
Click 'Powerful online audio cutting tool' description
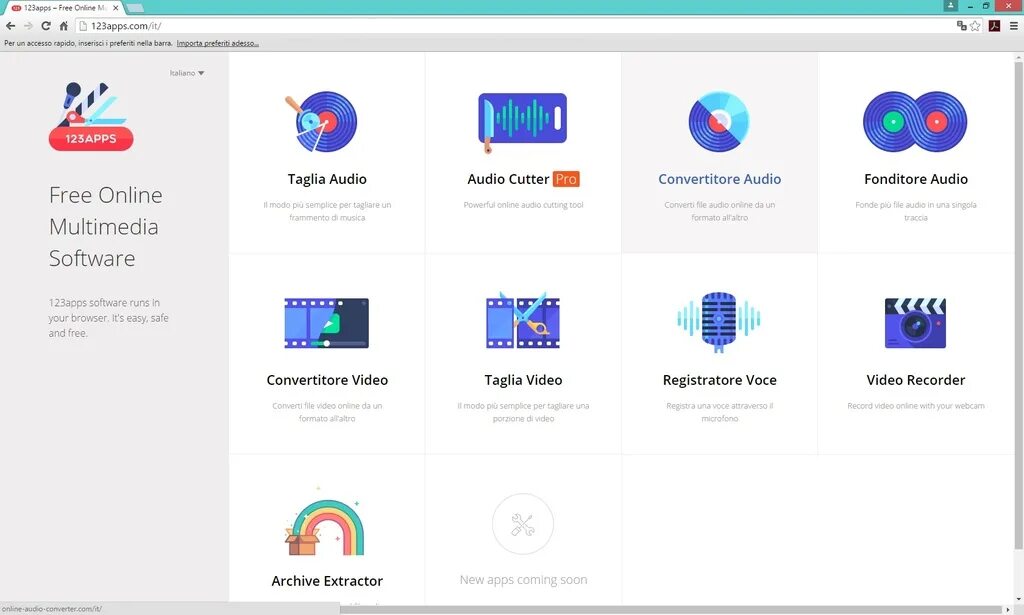(523, 205)
